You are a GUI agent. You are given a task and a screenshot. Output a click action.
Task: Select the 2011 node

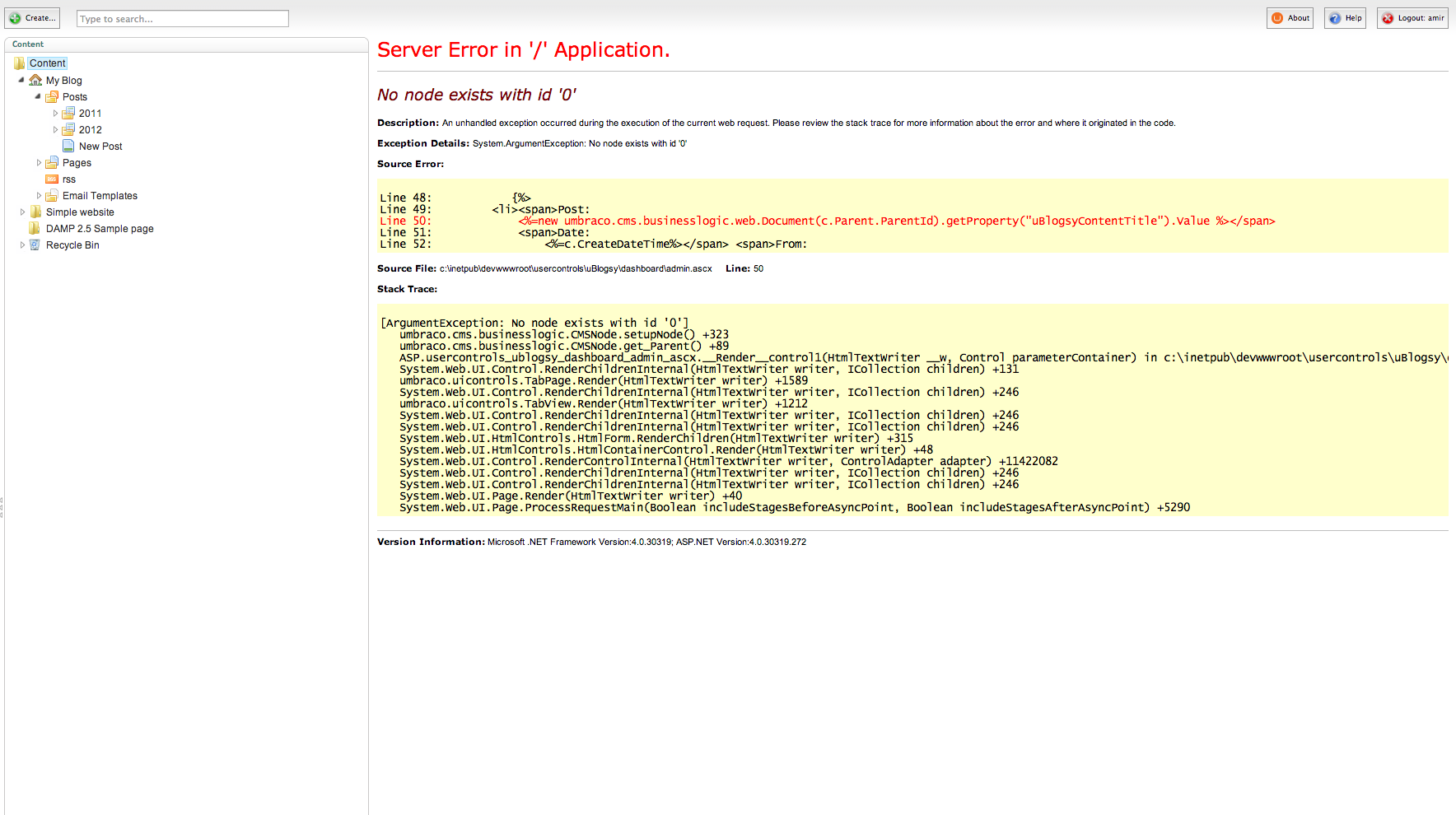(x=91, y=114)
